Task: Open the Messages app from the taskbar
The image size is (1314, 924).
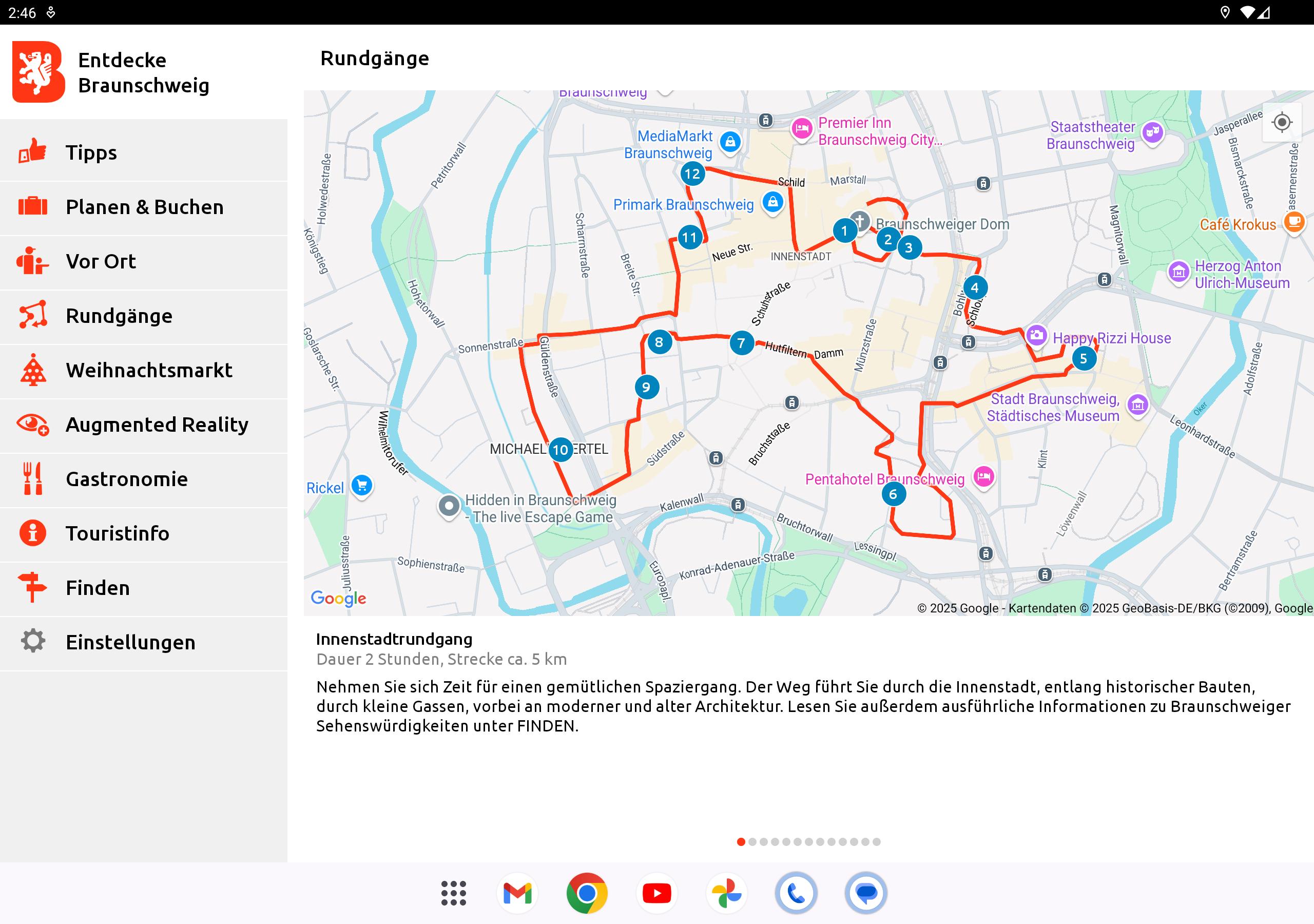Action: pos(866,893)
